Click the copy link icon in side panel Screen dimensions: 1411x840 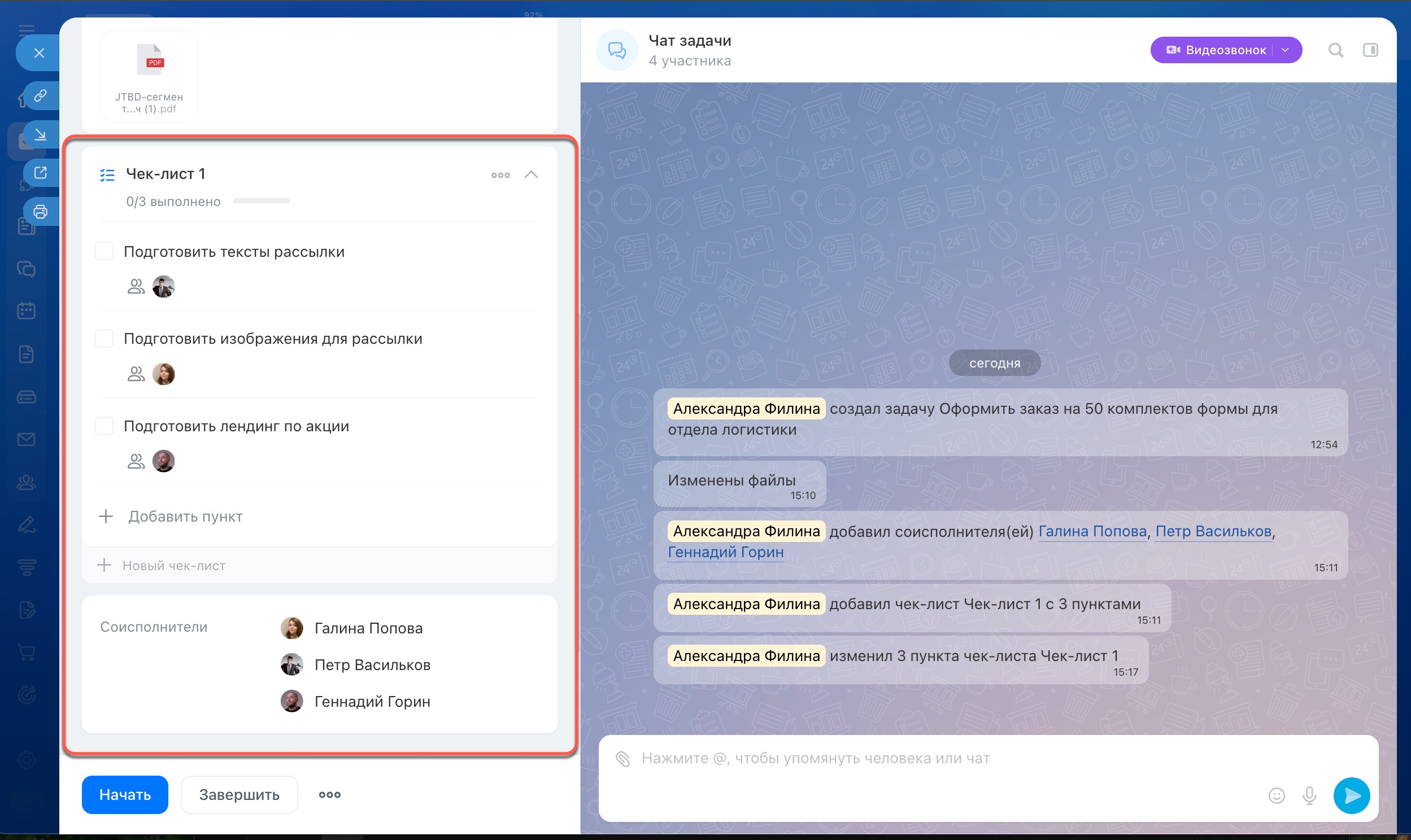click(x=40, y=95)
